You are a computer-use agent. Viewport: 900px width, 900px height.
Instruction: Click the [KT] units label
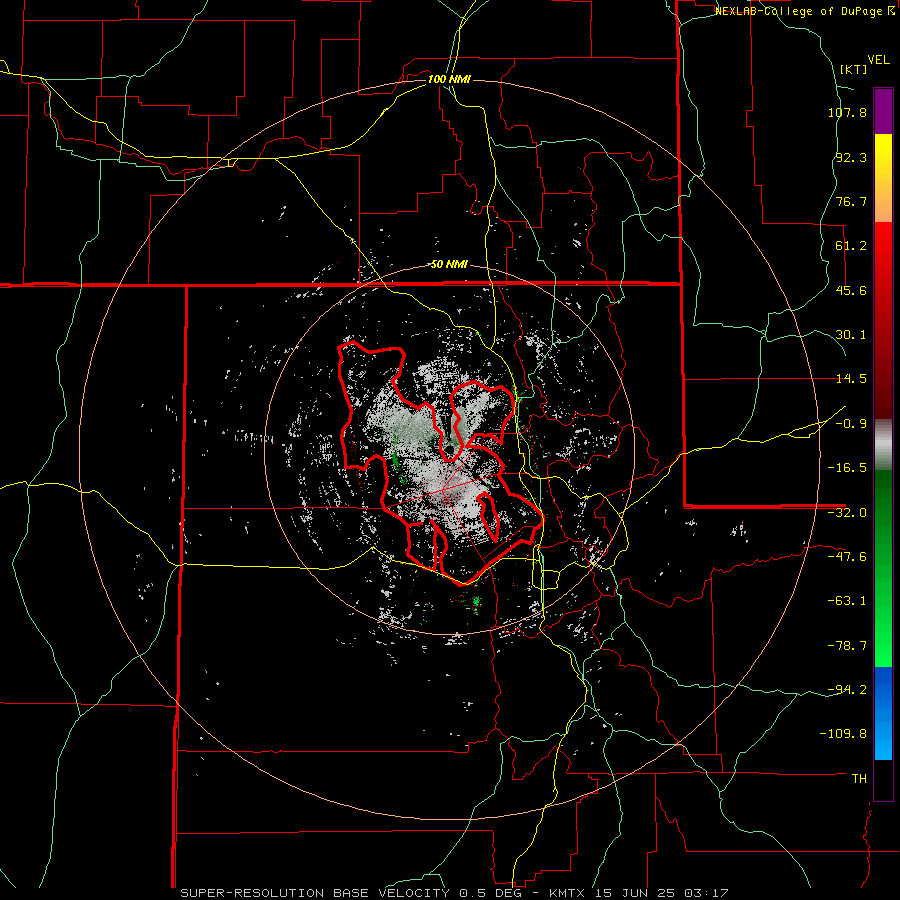coord(853,69)
